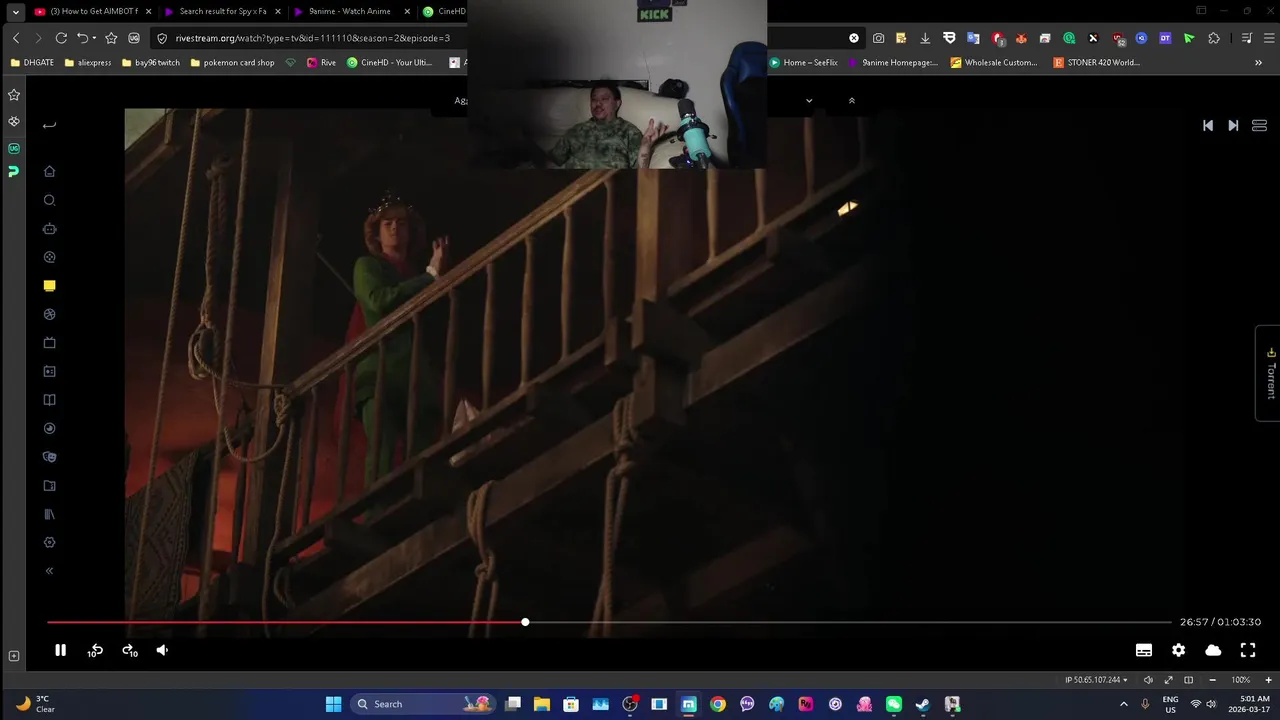Go to Rive home
The width and height of the screenshot is (1280, 720).
tap(49, 171)
